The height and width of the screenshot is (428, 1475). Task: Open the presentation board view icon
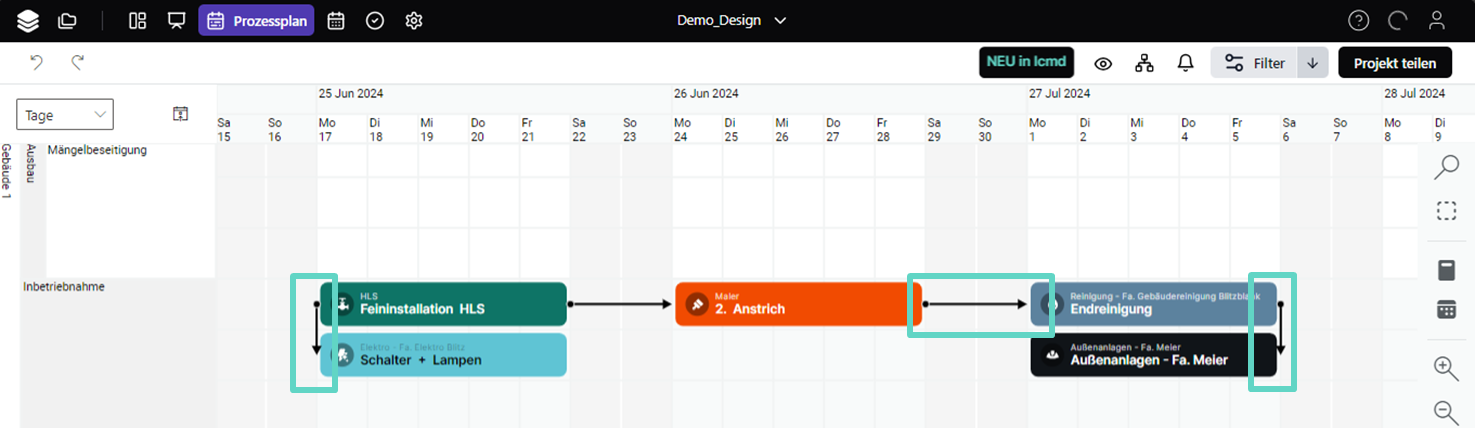coord(177,21)
